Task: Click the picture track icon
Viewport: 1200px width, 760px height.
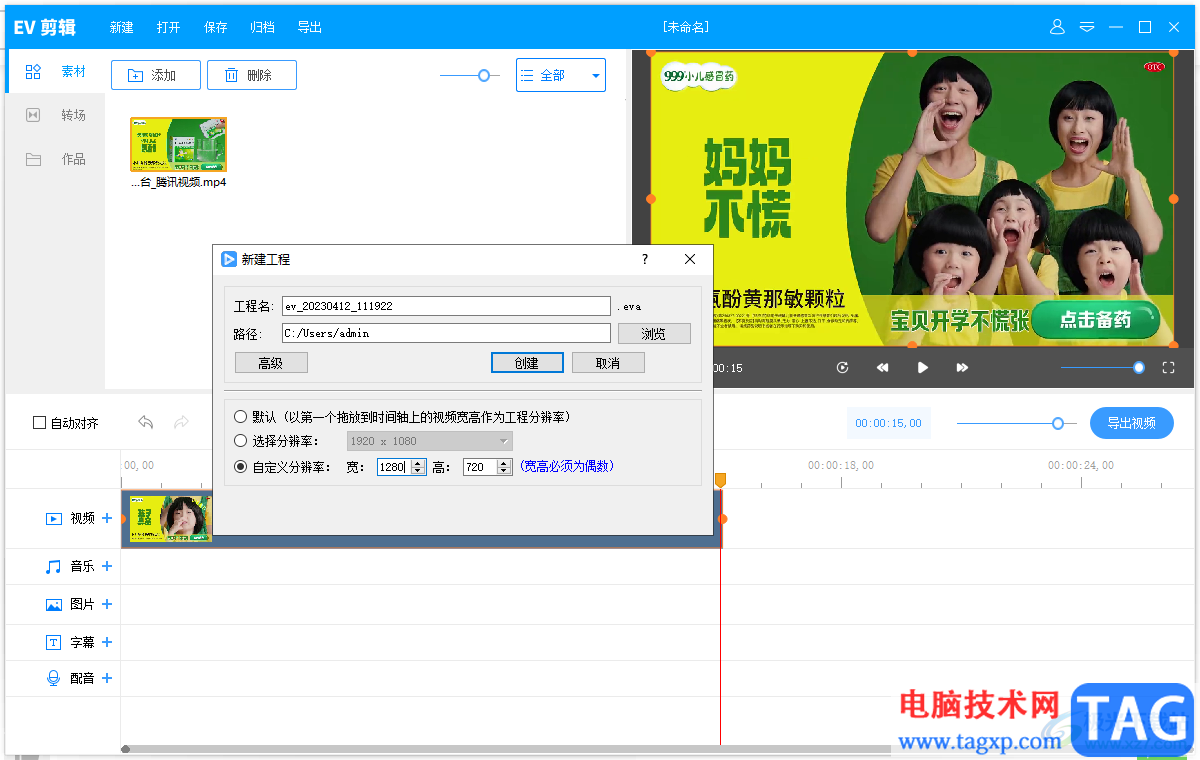Action: tap(54, 605)
